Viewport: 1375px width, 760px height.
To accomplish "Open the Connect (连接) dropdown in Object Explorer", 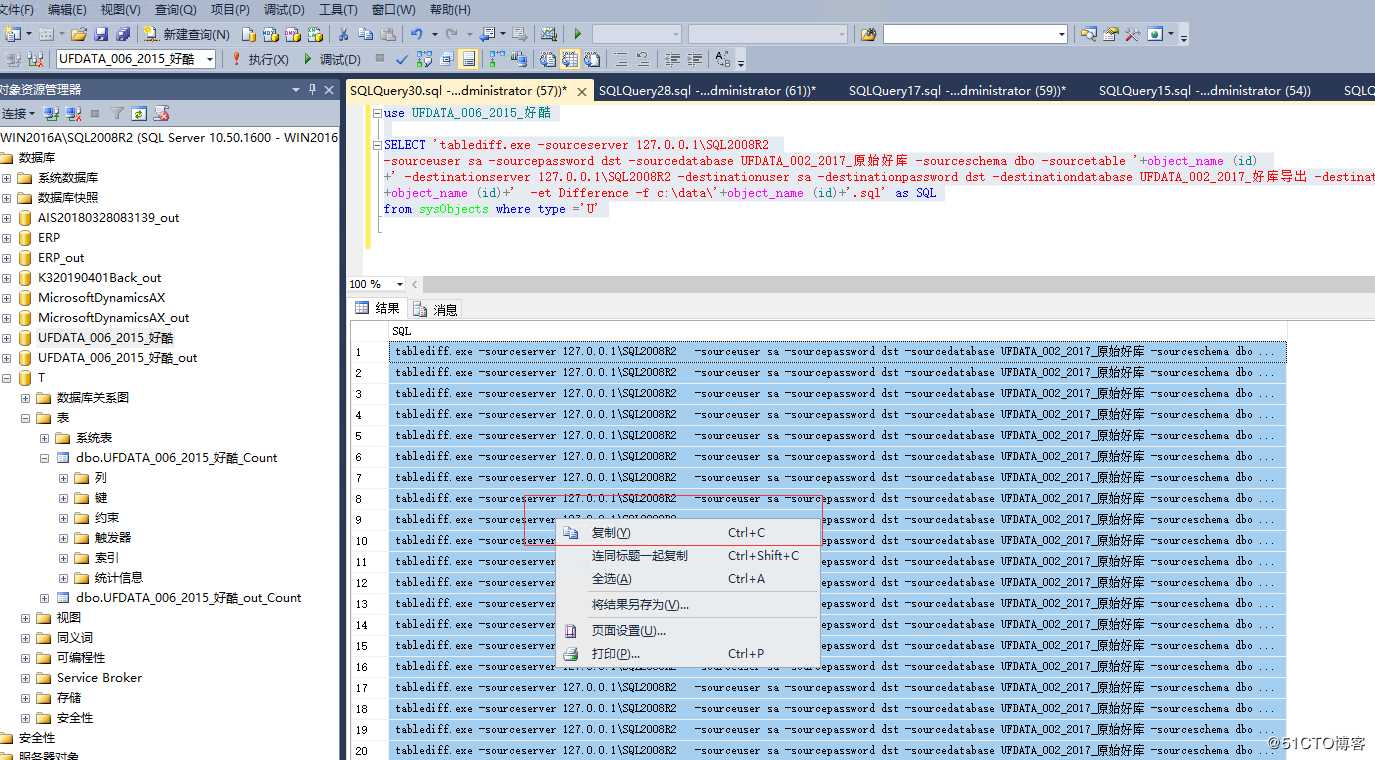I will pyautogui.click(x=18, y=114).
